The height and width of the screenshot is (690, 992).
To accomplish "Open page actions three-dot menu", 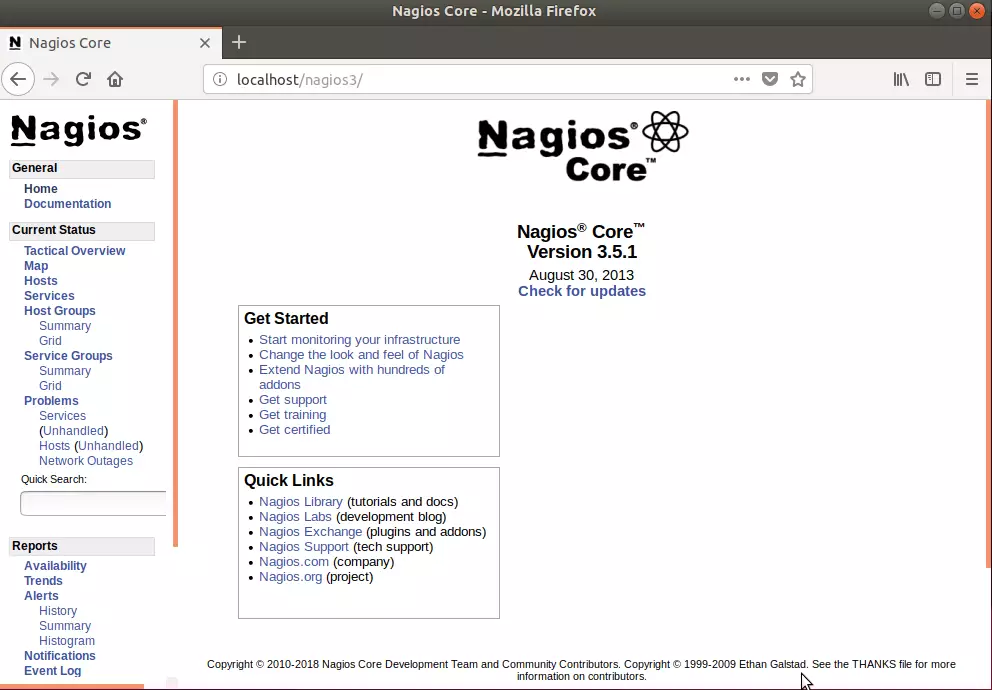I will [741, 80].
